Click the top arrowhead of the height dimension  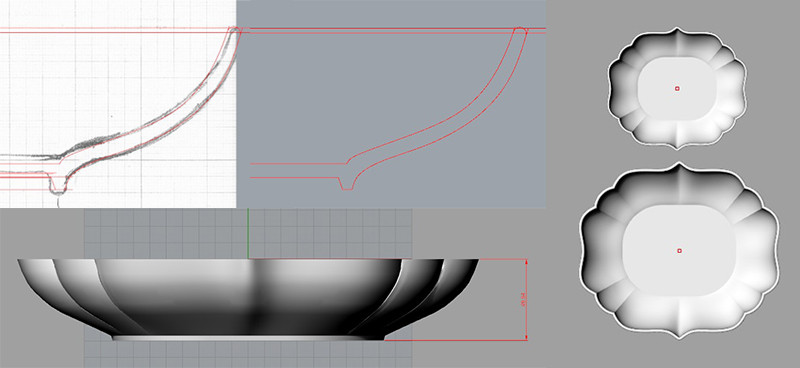tap(526, 262)
